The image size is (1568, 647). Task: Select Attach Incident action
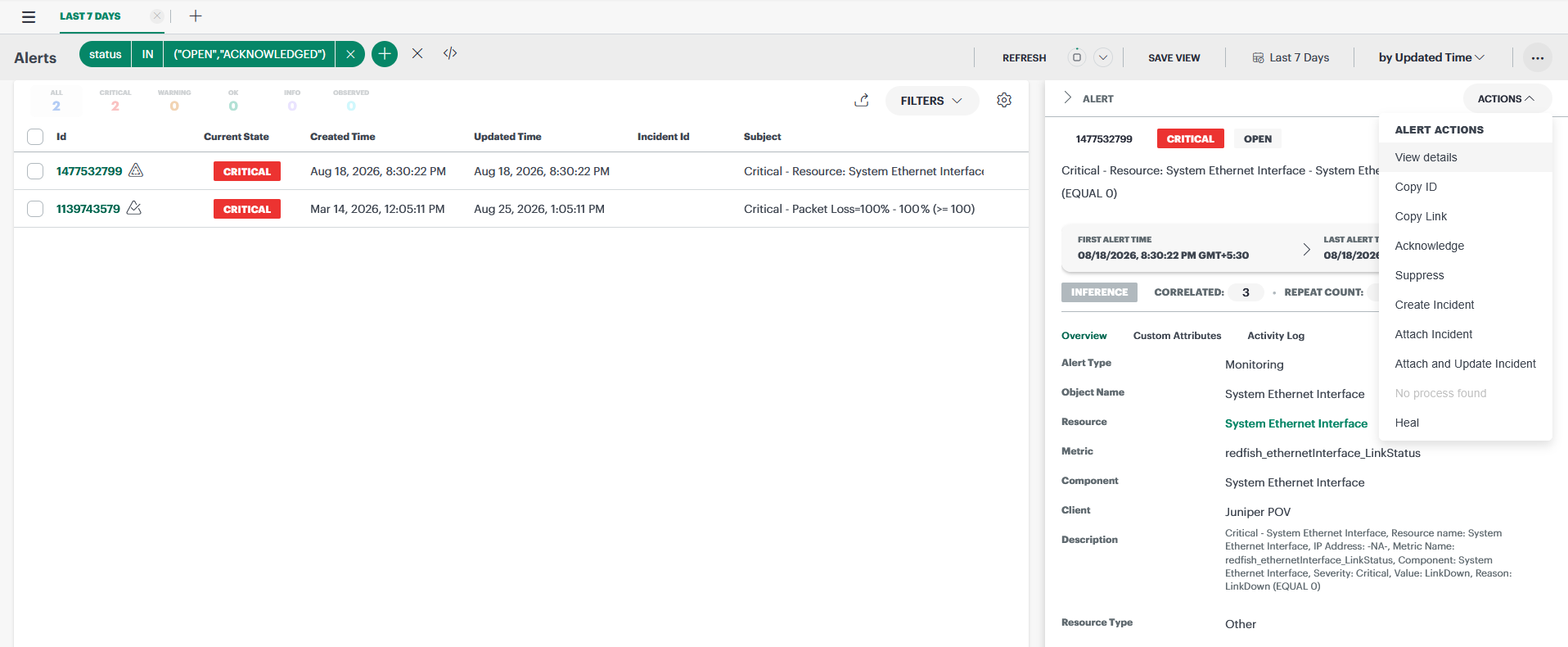point(1465,334)
